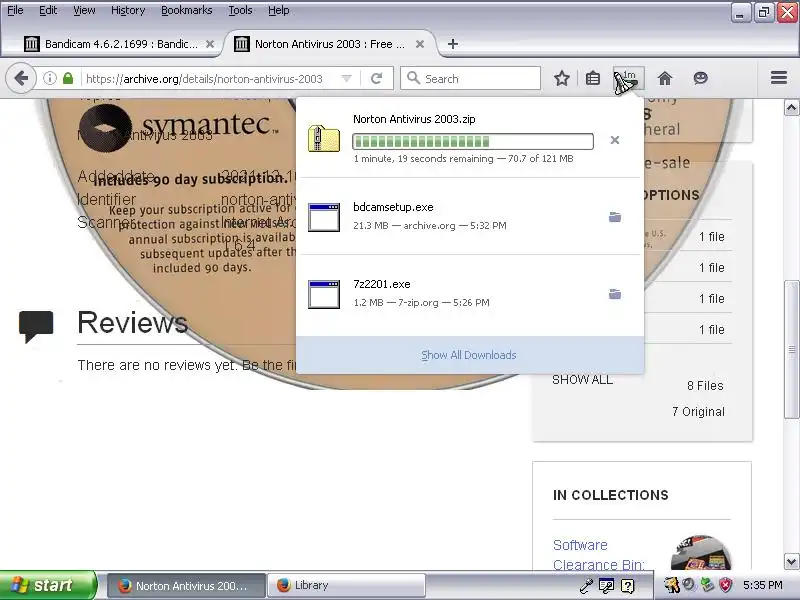Bookmark this page with the star icon
This screenshot has width=800, height=600.
pyautogui.click(x=562, y=78)
